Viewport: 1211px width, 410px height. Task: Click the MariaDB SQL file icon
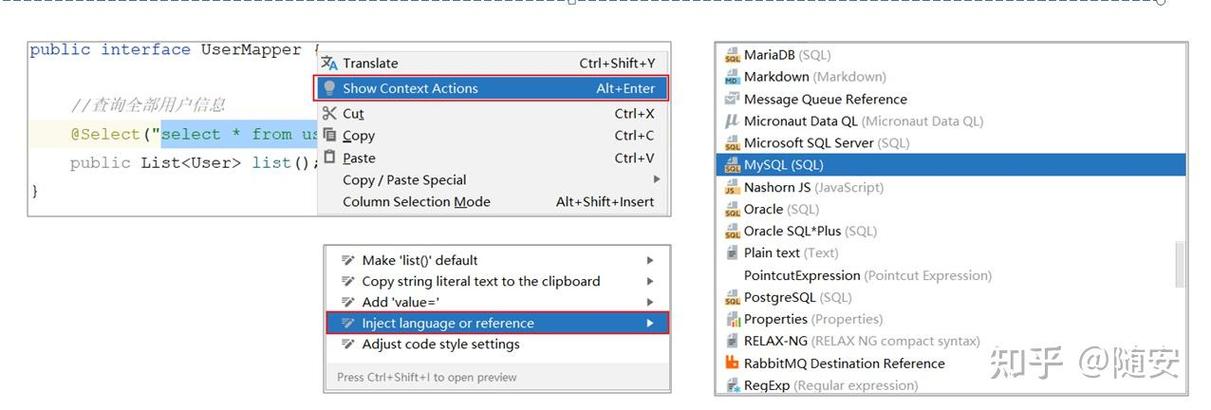pos(732,55)
